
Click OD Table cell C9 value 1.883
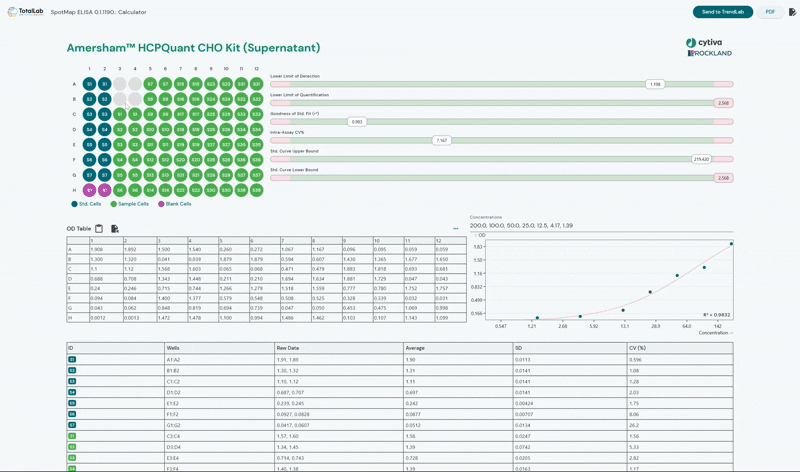(357, 269)
